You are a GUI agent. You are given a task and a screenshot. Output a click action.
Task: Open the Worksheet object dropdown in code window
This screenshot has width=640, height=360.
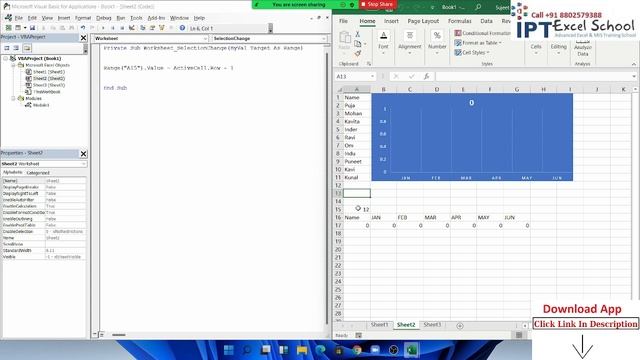tap(205, 38)
